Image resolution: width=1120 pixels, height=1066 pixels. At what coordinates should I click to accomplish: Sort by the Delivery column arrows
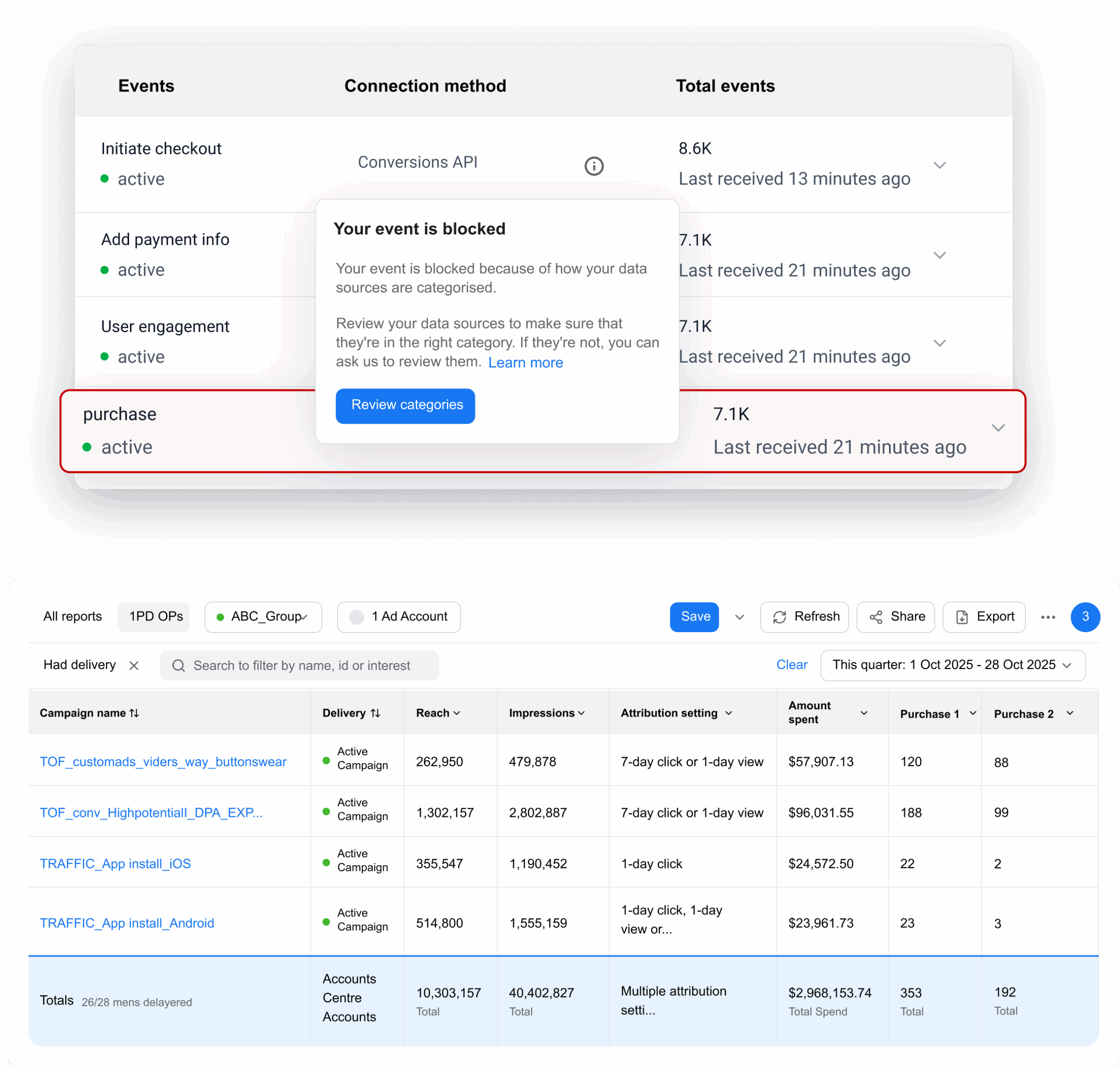click(x=376, y=713)
